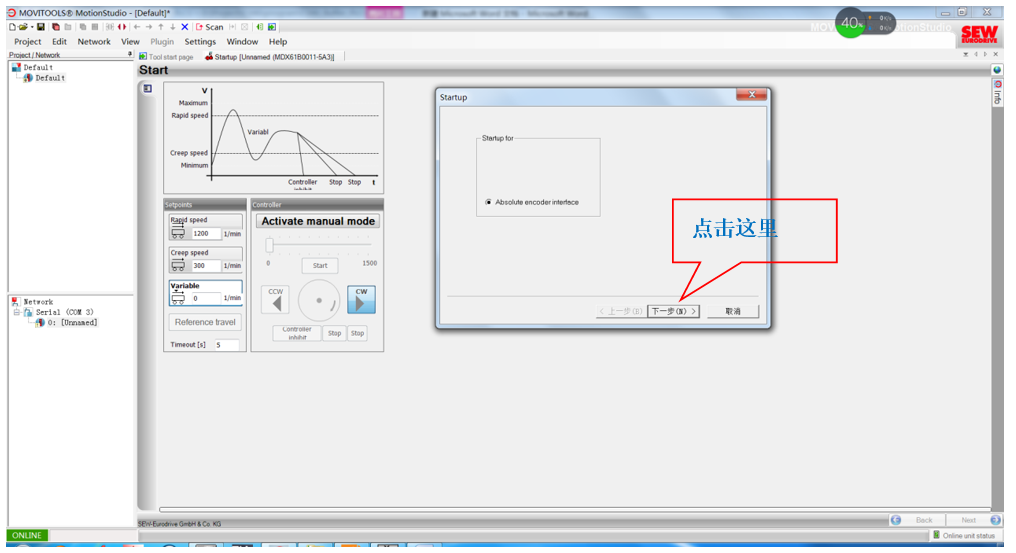The height and width of the screenshot is (553, 1016).
Task: Click the 下一步(N) next button in Startup dialog
Action: (673, 312)
